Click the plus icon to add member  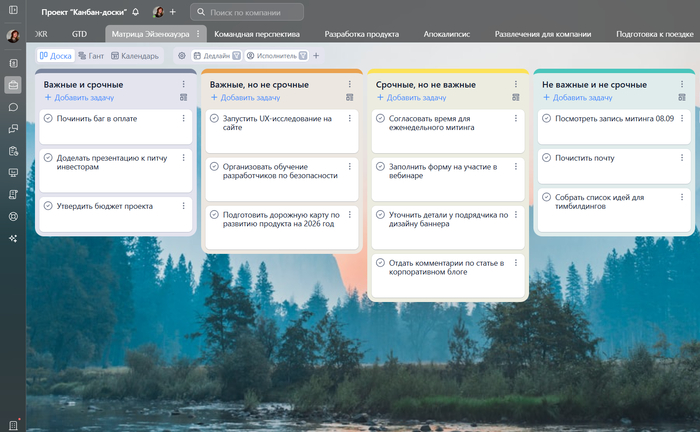point(172,12)
